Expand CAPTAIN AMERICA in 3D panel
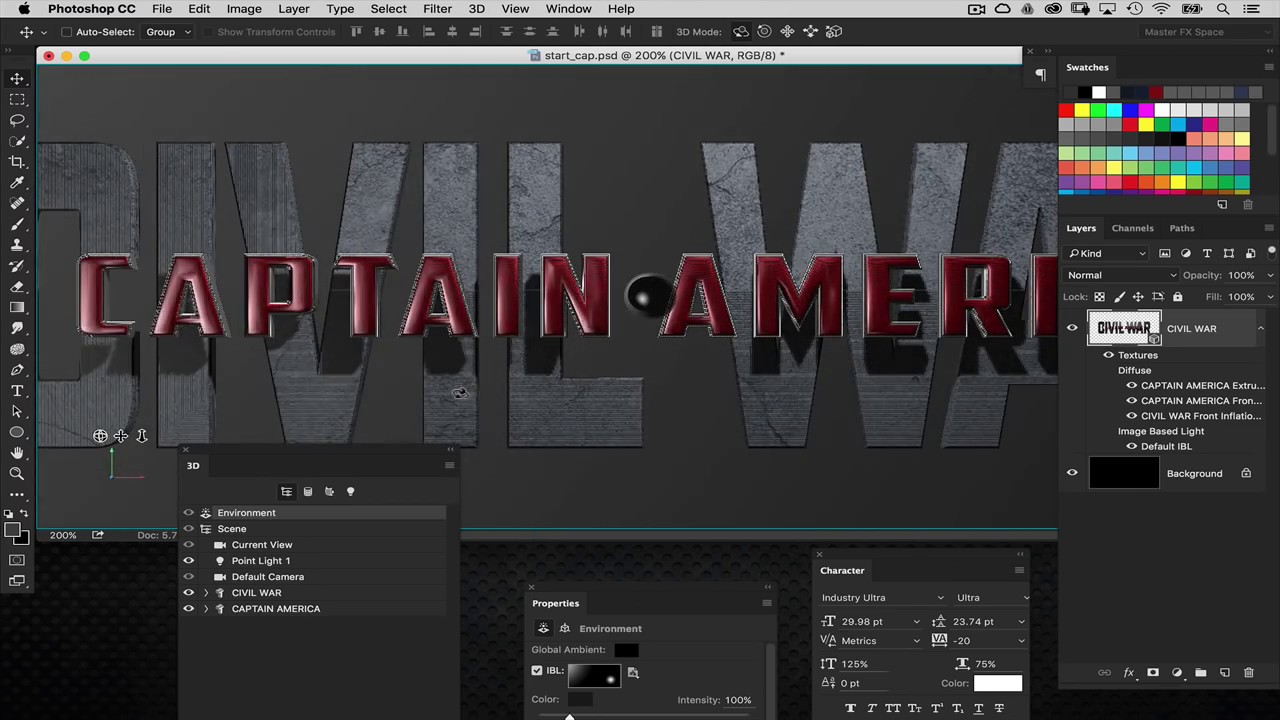Viewport: 1280px width, 720px height. coord(206,609)
